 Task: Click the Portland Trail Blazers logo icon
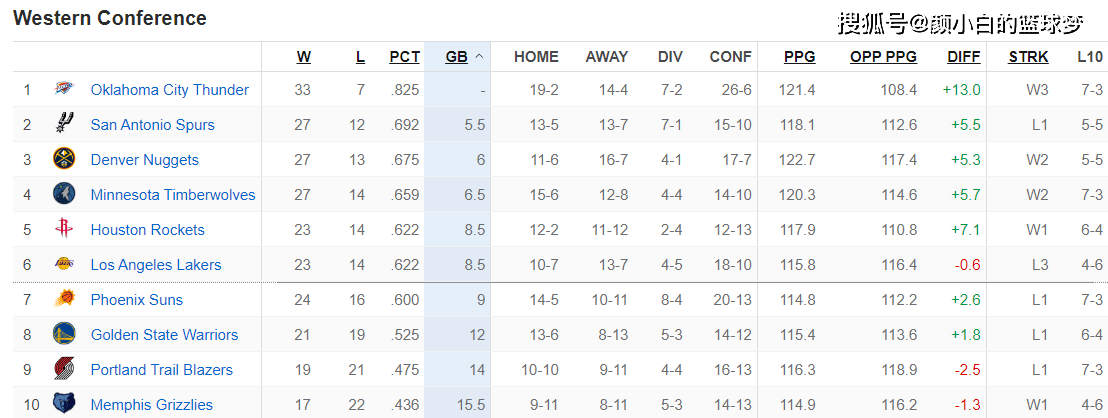click(x=64, y=370)
